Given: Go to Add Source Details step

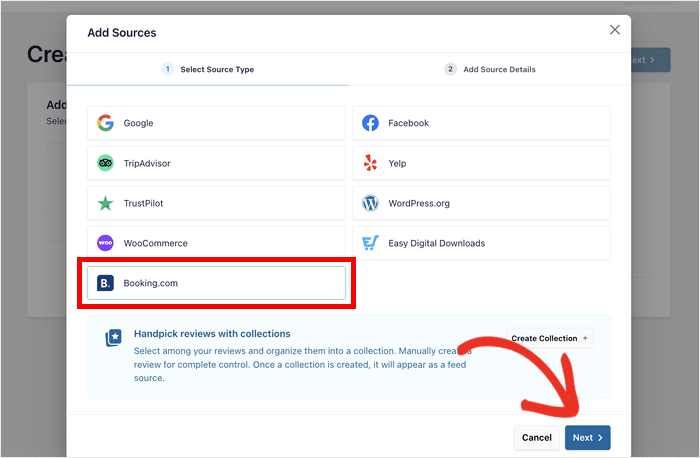Looking at the screenshot, I should coord(490,69).
